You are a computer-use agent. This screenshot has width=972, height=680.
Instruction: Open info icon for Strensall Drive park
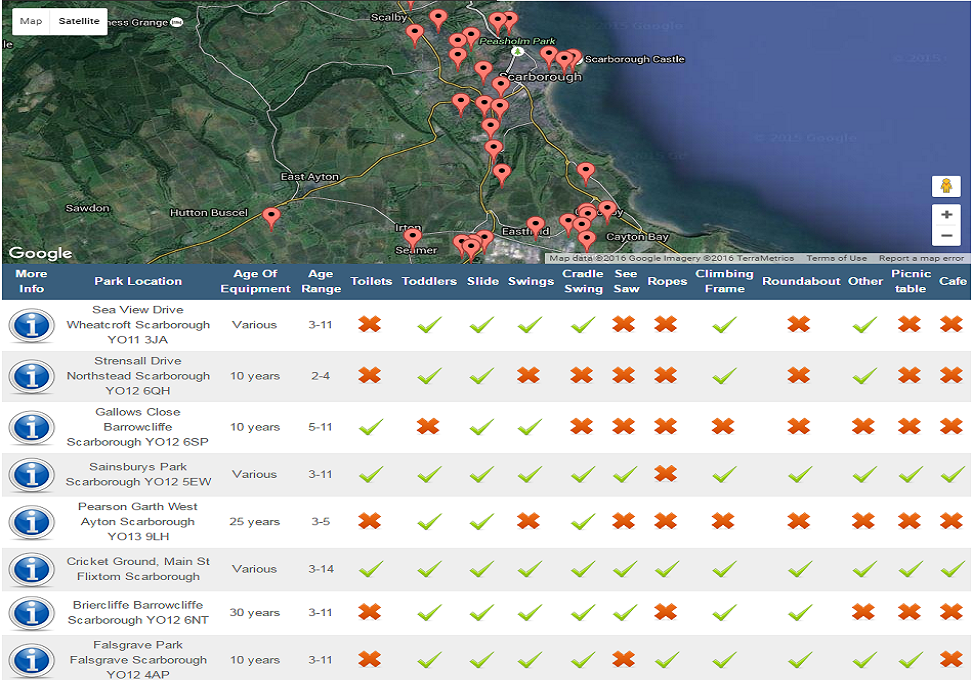click(32, 377)
